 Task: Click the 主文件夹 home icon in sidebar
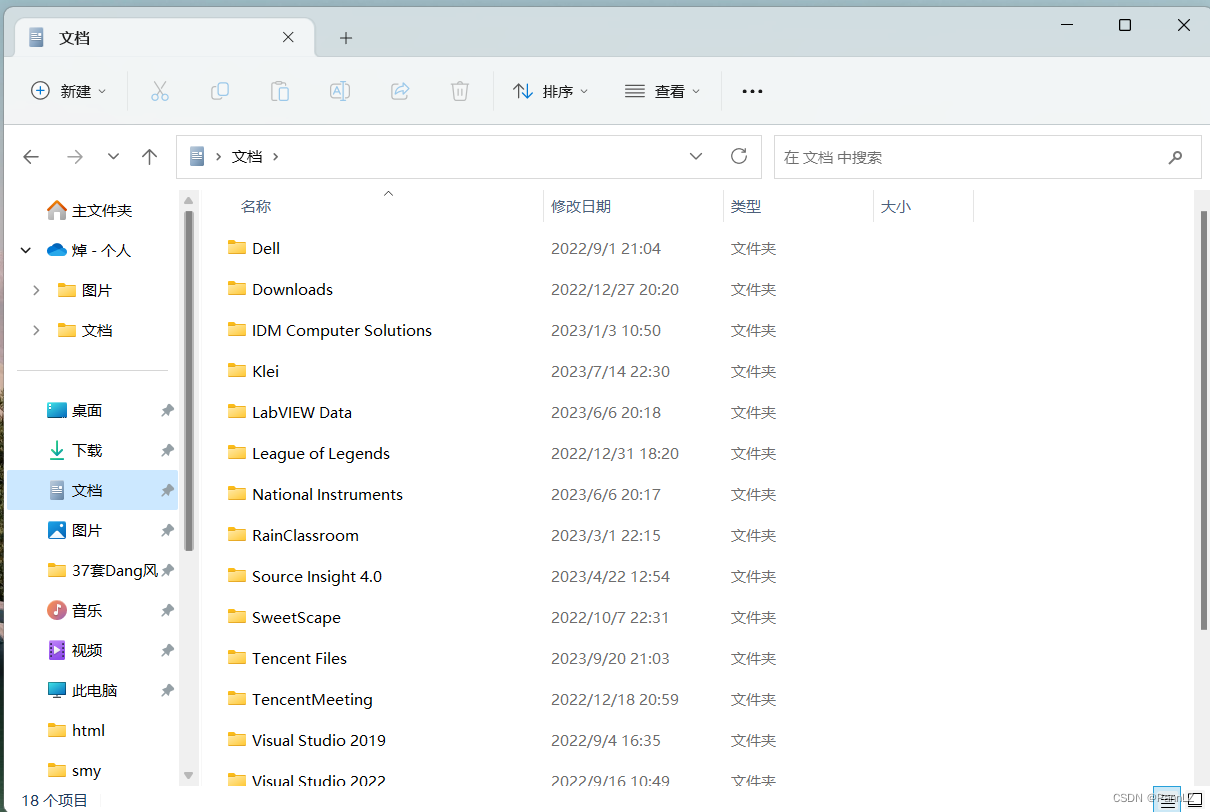click(x=57, y=210)
